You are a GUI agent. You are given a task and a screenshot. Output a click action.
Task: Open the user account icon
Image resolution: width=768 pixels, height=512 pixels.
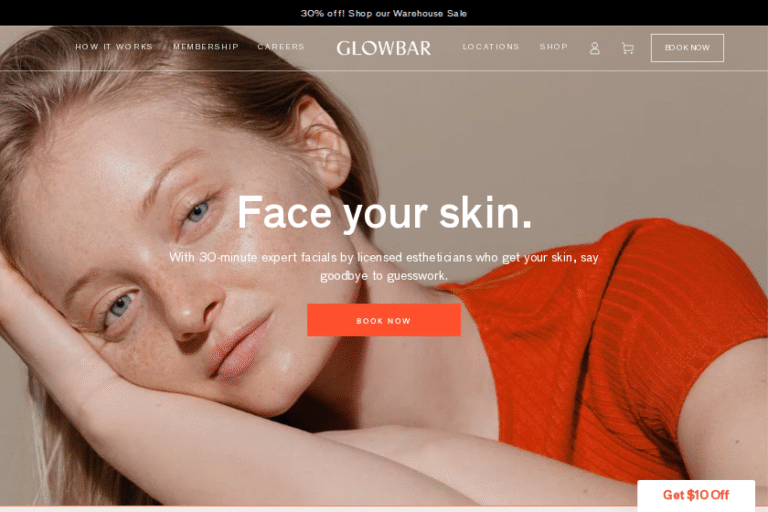click(x=594, y=48)
